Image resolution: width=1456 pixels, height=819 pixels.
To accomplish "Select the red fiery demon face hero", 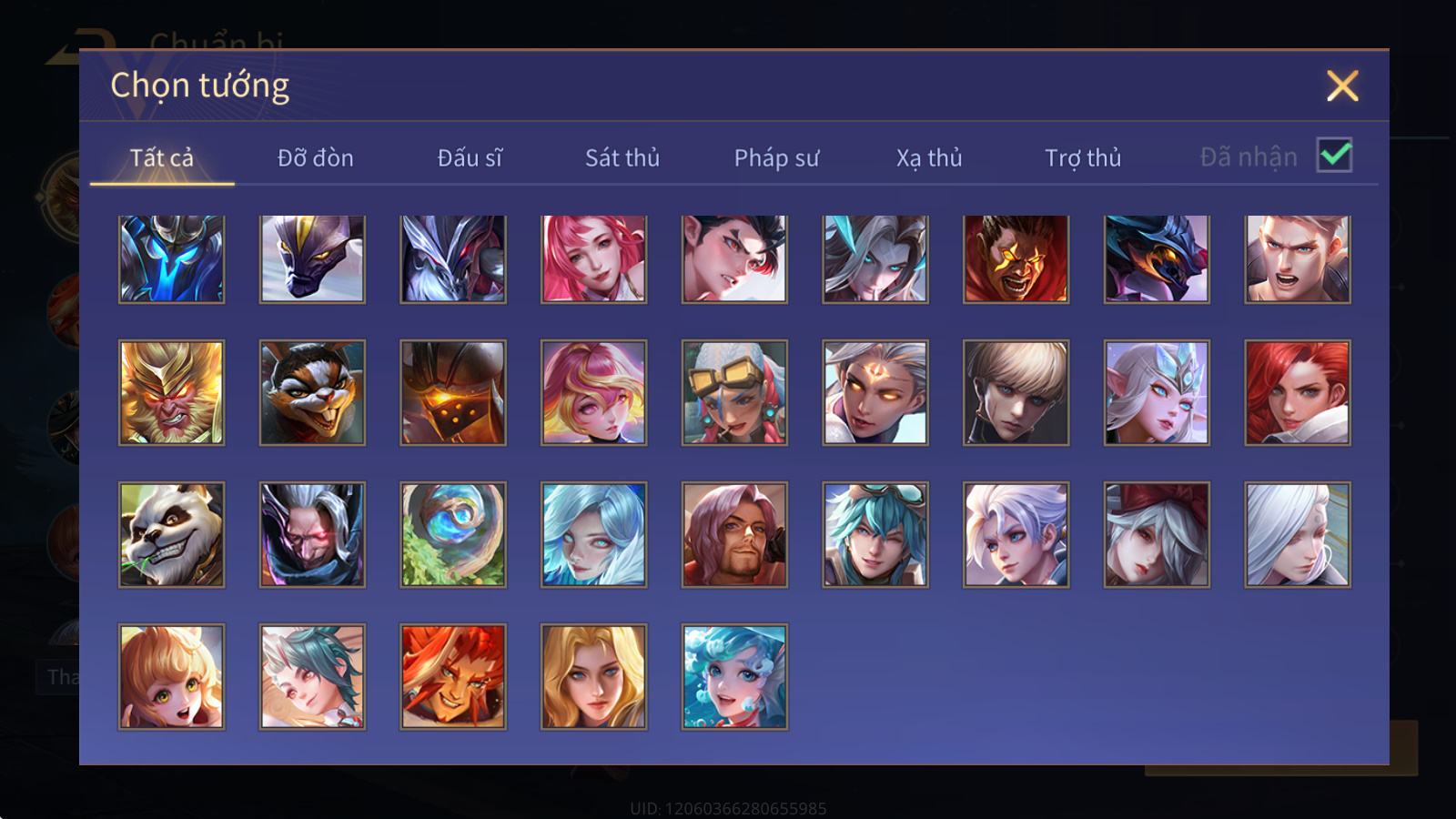I will 1016,258.
